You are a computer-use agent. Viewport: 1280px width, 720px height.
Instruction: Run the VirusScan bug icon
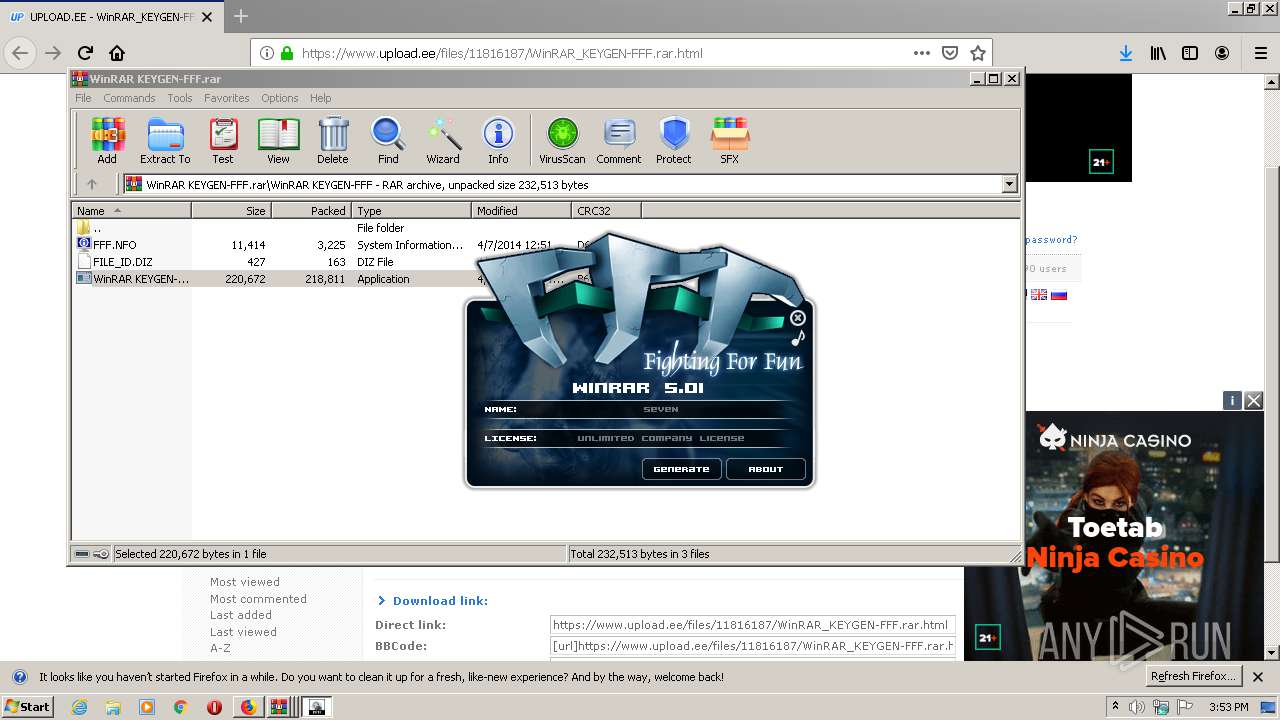(562, 140)
